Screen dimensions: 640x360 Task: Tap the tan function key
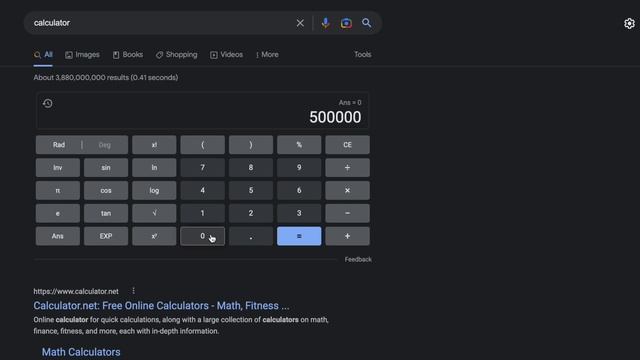(x=106, y=213)
